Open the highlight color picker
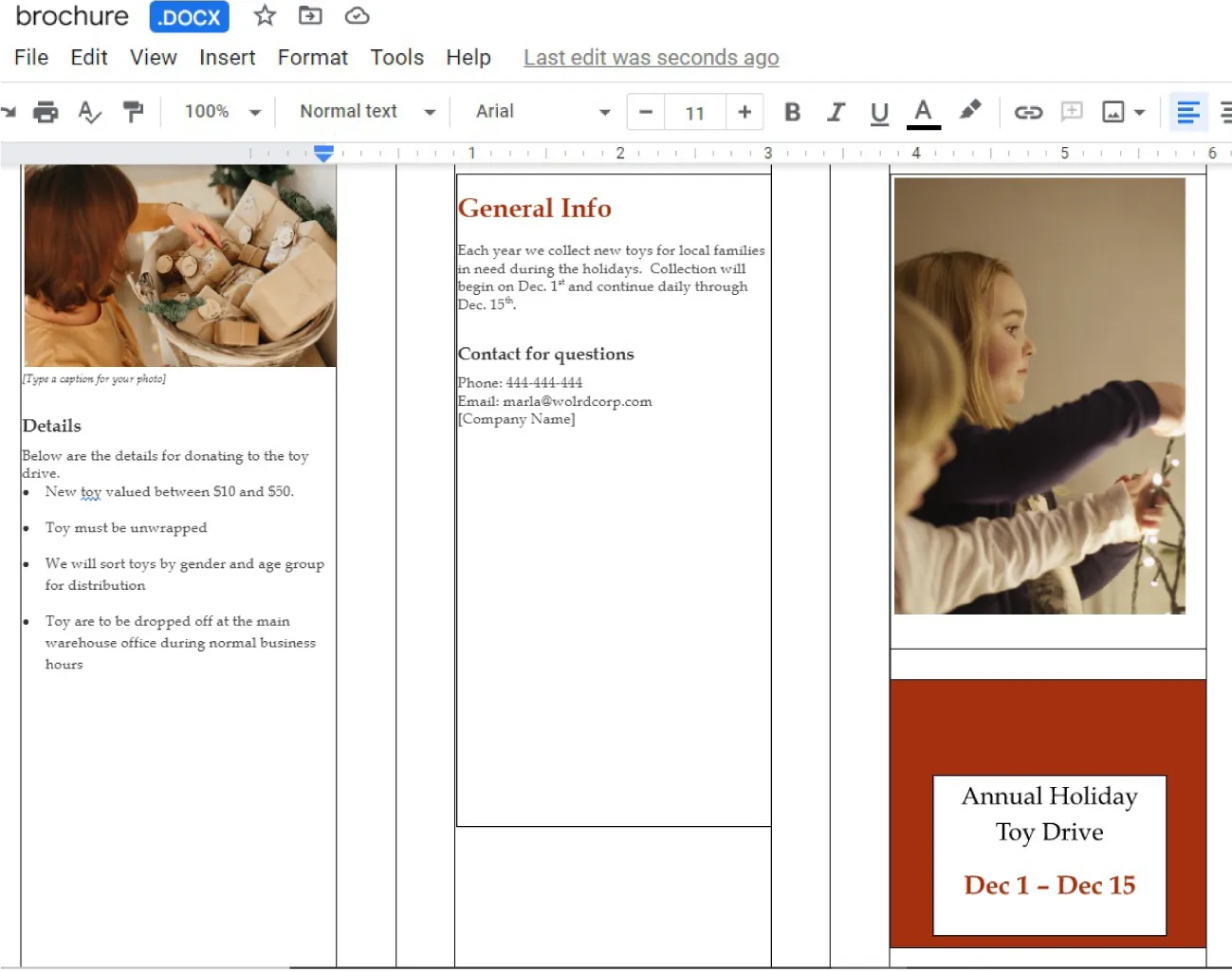The width and height of the screenshot is (1232, 972). point(970,111)
